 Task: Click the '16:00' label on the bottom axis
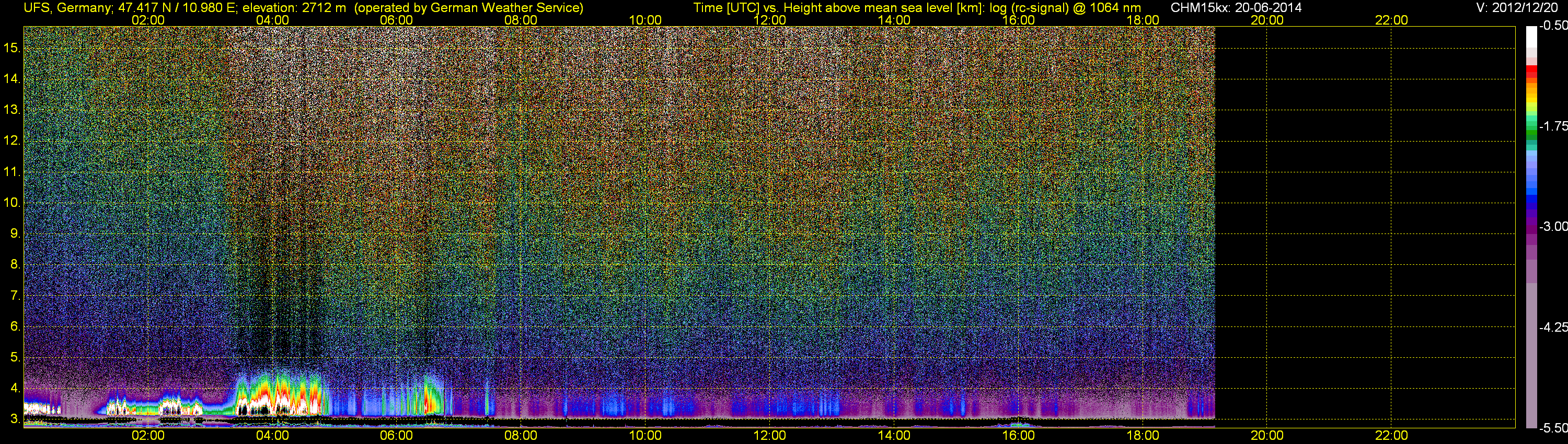(1018, 436)
